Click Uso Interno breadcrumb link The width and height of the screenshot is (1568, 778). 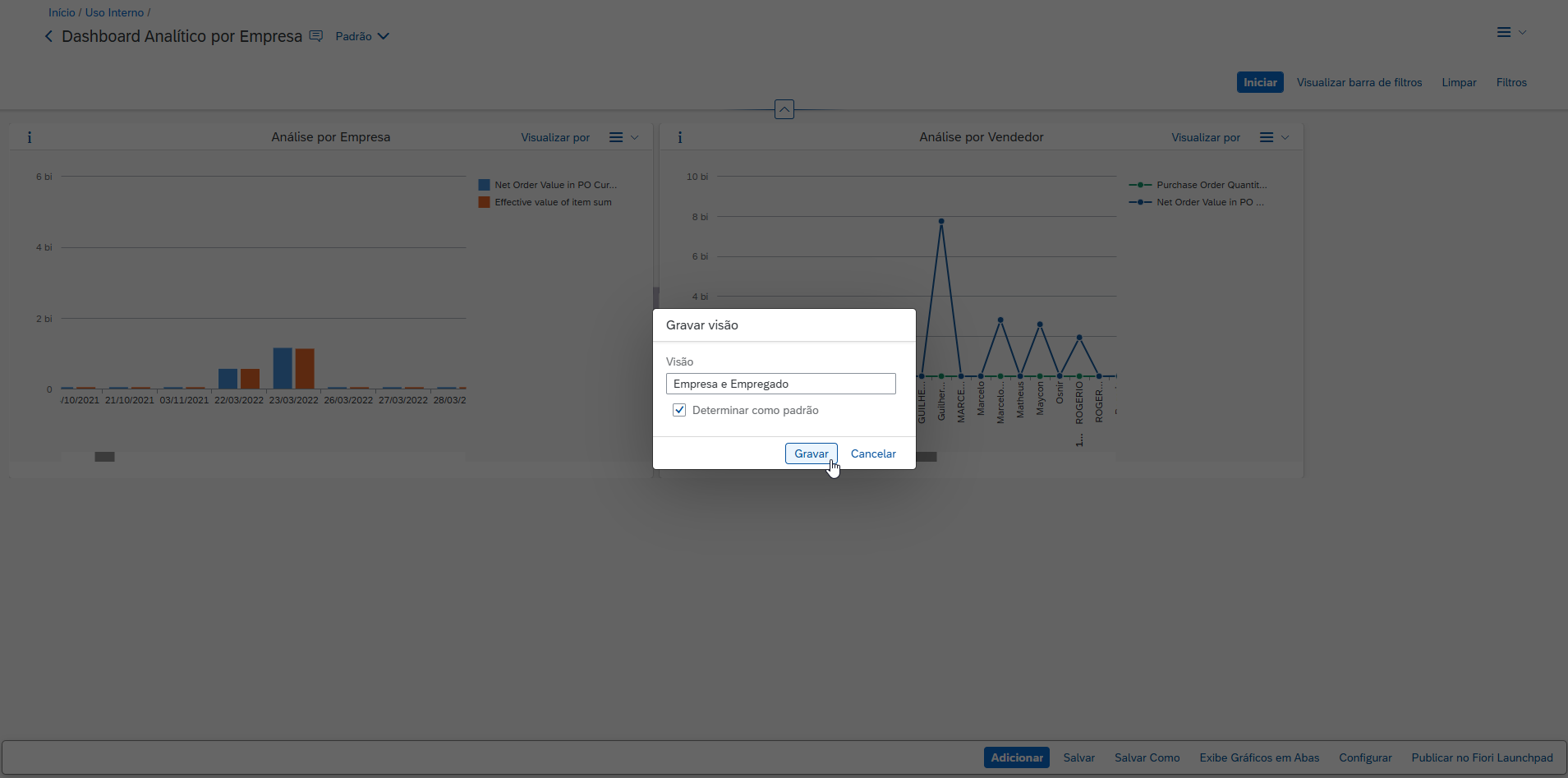click(114, 12)
